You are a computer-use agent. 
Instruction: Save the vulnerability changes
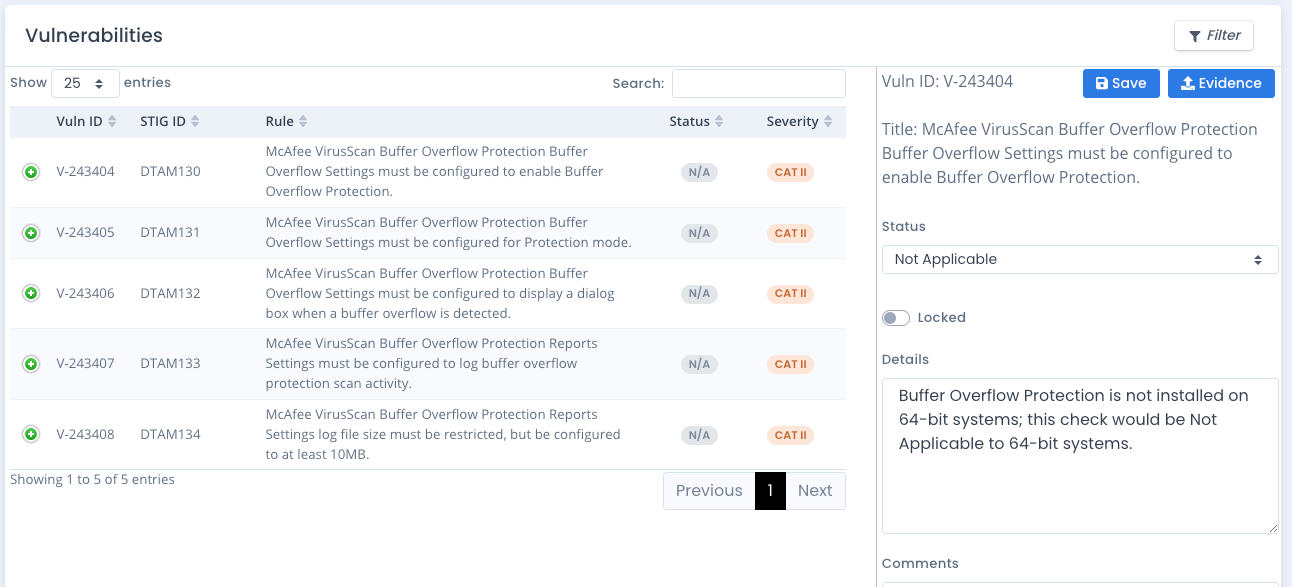1121,83
